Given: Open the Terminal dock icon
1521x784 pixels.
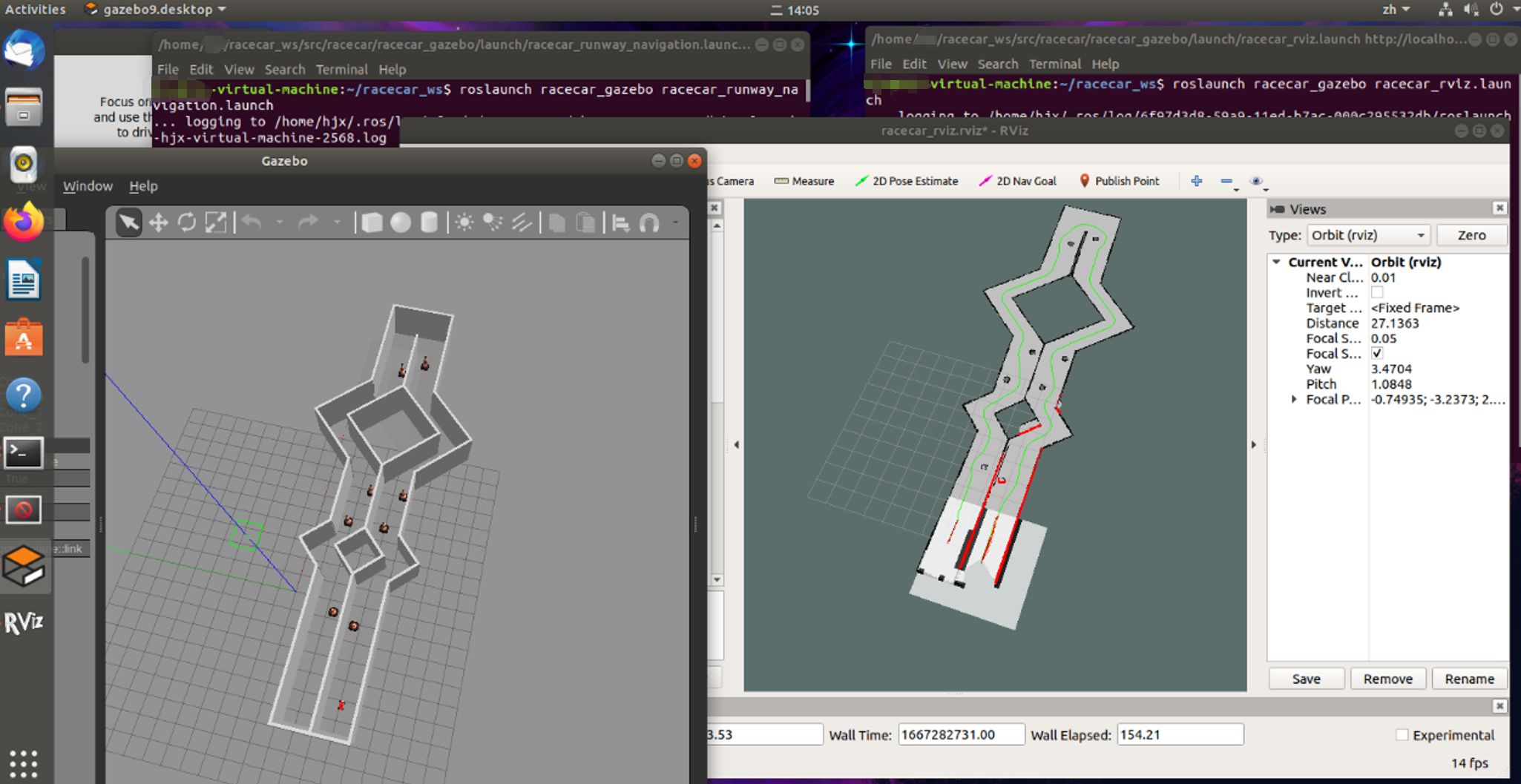Looking at the screenshot, I should [x=24, y=452].
